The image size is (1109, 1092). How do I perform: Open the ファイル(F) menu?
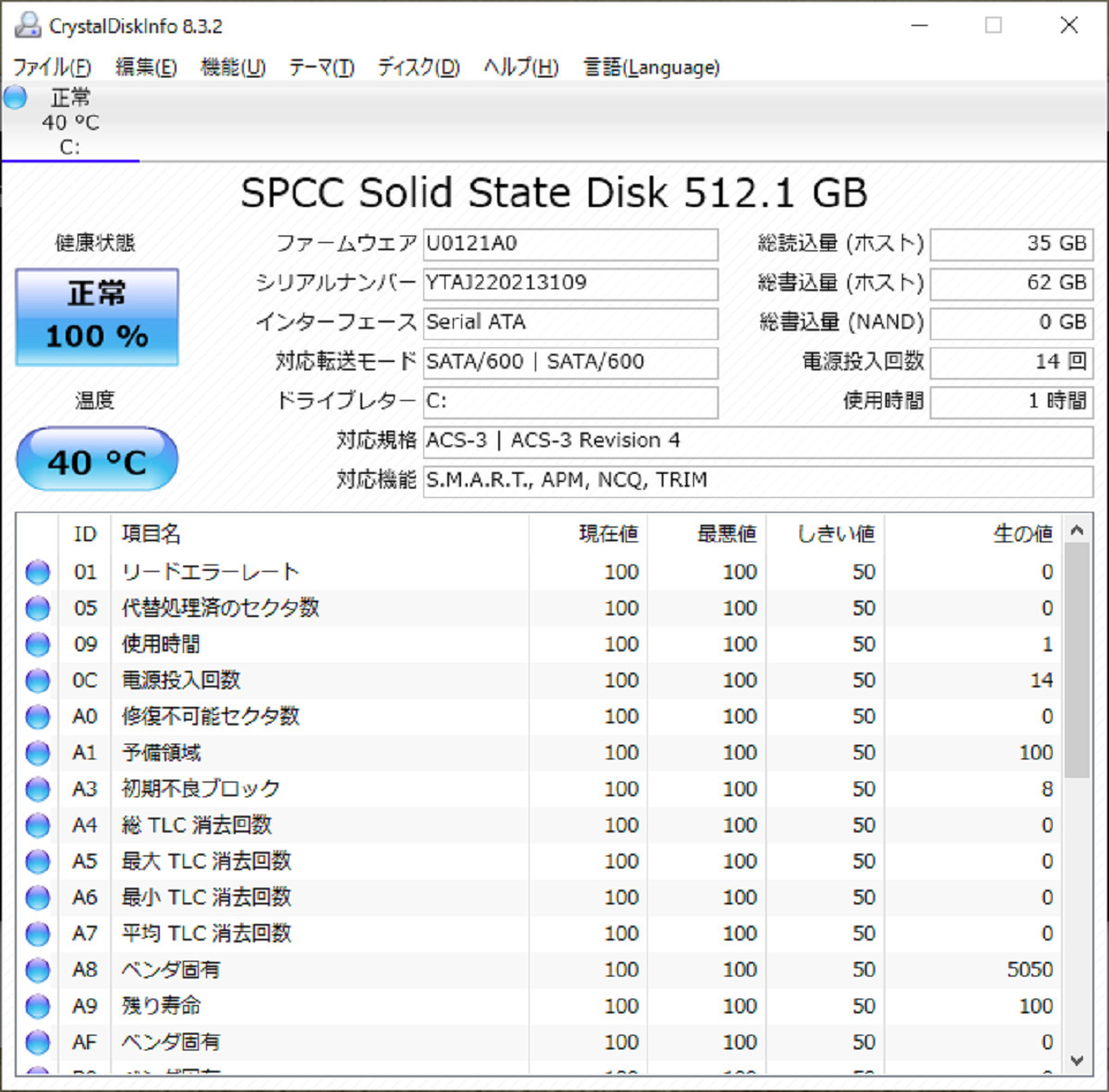pyautogui.click(x=52, y=67)
